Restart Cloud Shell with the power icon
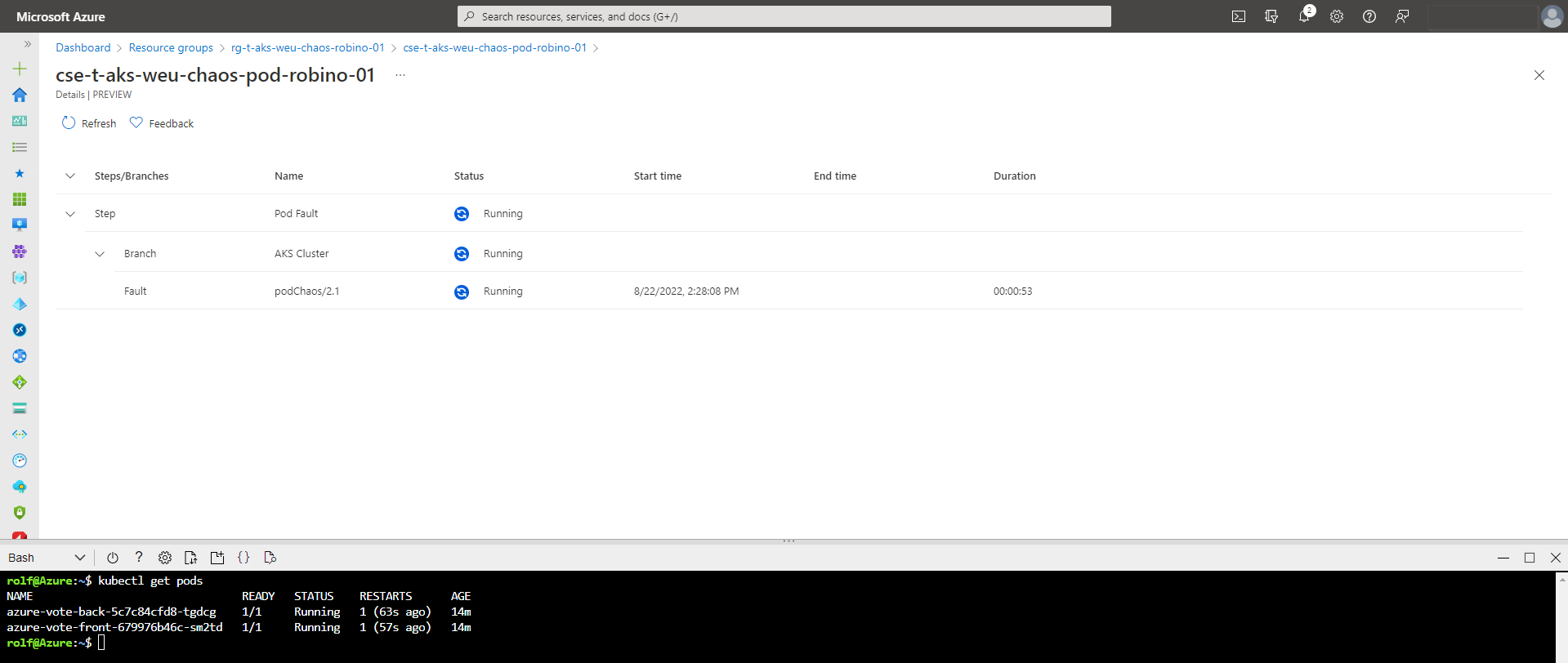The width and height of the screenshot is (1568, 663). (113, 558)
